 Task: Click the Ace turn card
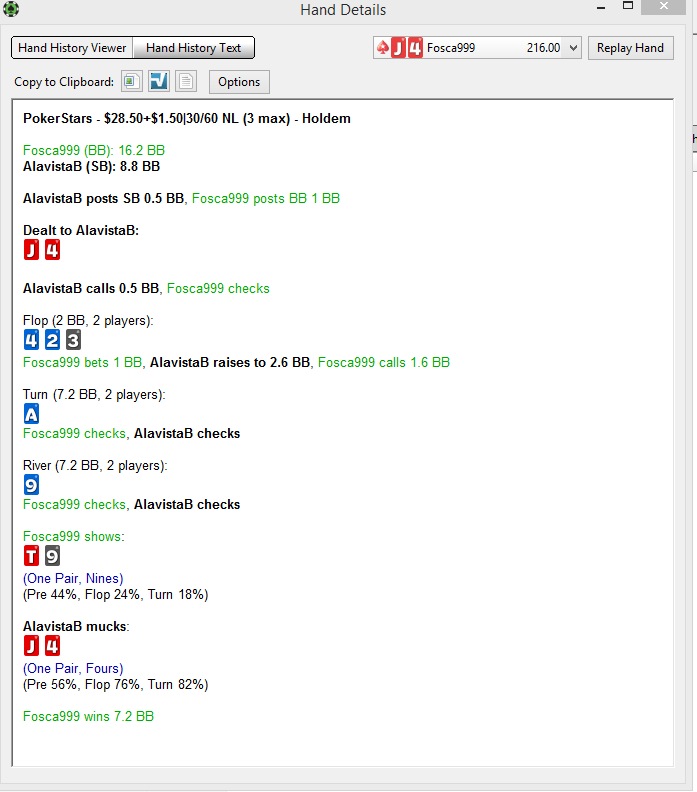[x=31, y=414]
